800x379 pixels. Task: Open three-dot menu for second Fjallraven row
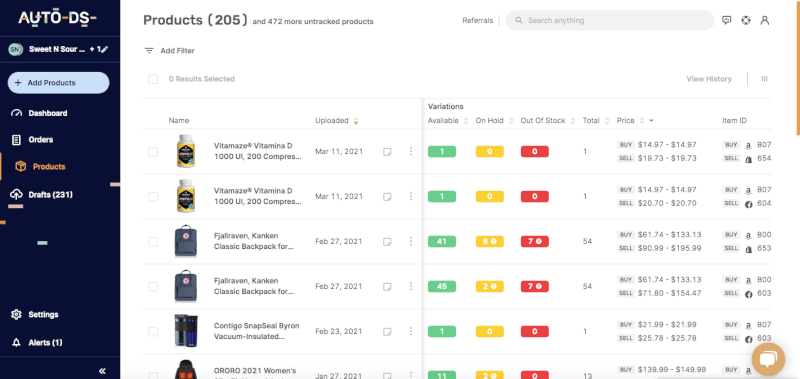(x=411, y=287)
